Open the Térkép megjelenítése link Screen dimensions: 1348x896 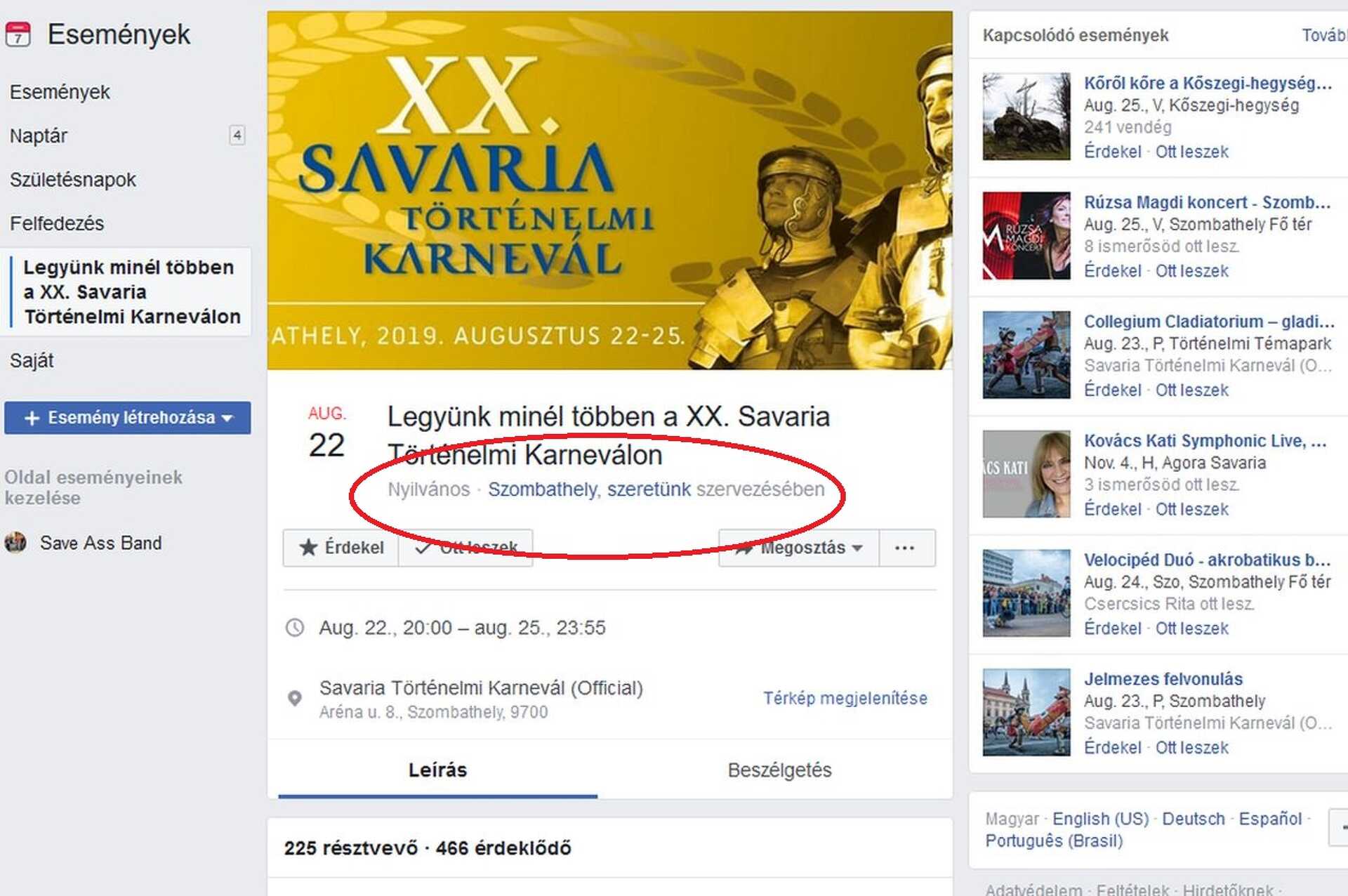pyautogui.click(x=845, y=698)
